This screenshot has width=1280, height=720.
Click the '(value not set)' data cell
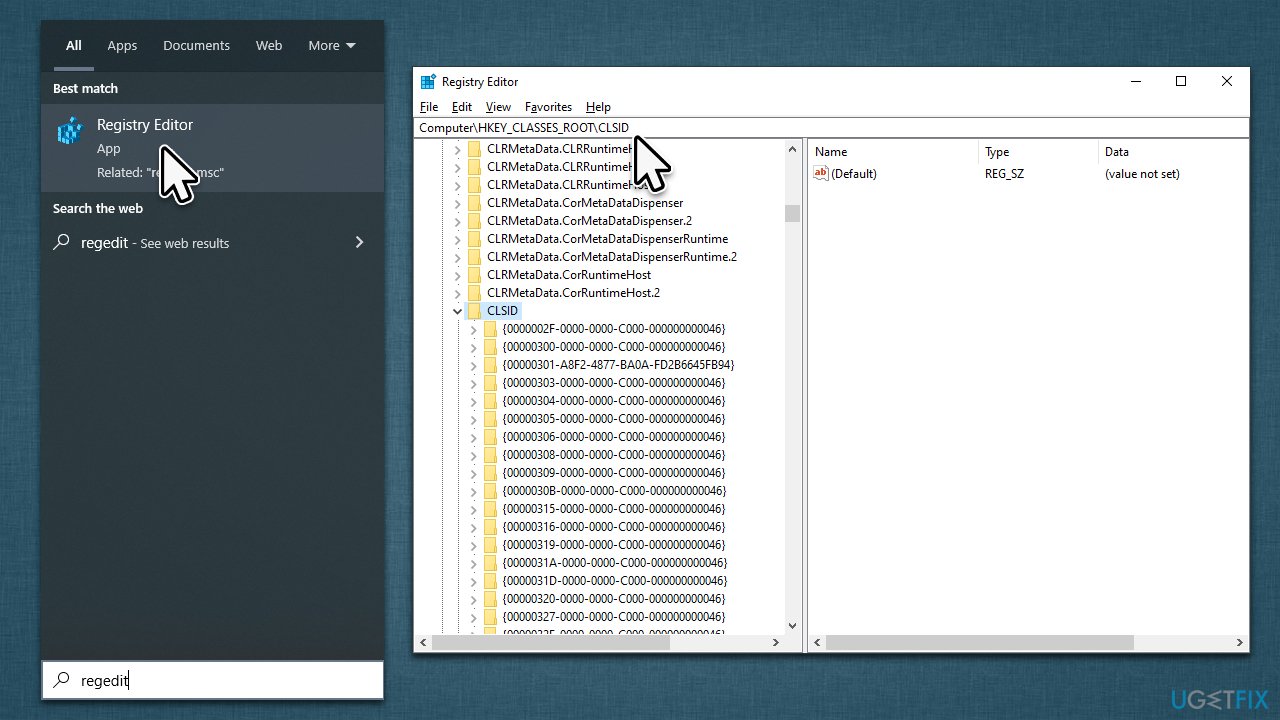(1142, 174)
